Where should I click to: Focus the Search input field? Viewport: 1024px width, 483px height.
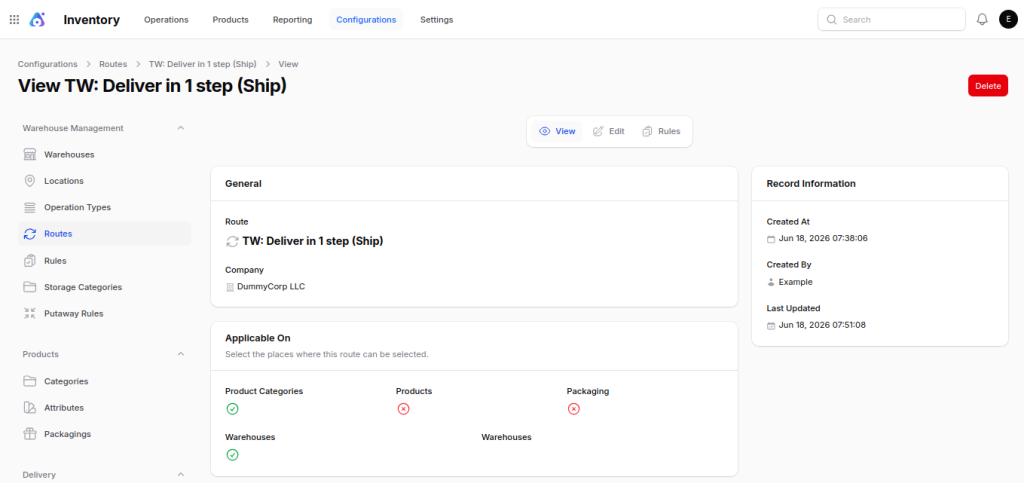[891, 20]
